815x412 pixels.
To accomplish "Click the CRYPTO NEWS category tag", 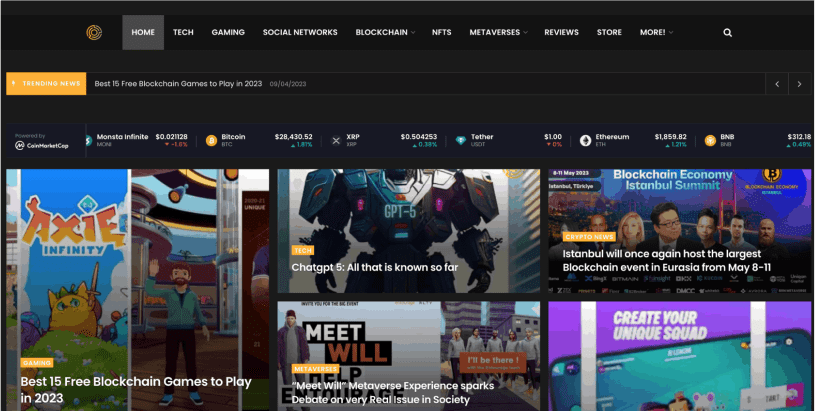I will pyautogui.click(x=589, y=236).
